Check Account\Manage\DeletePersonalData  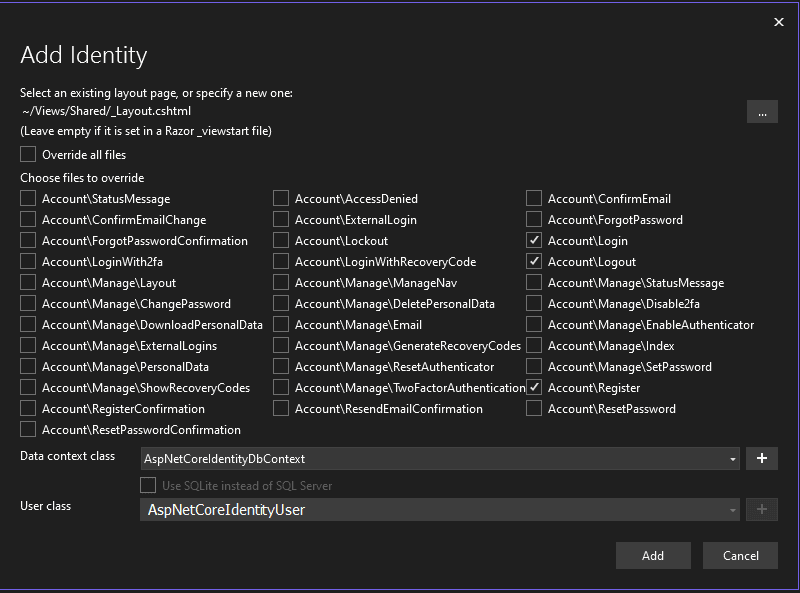(x=281, y=303)
